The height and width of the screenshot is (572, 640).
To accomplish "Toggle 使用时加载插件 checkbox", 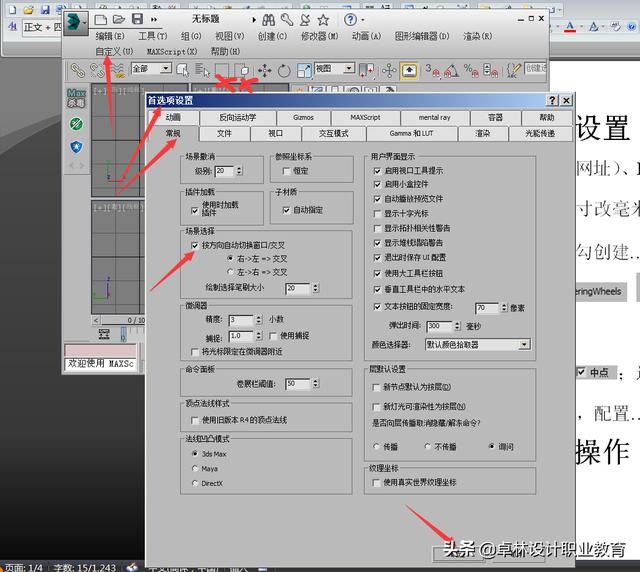I will 195,210.
